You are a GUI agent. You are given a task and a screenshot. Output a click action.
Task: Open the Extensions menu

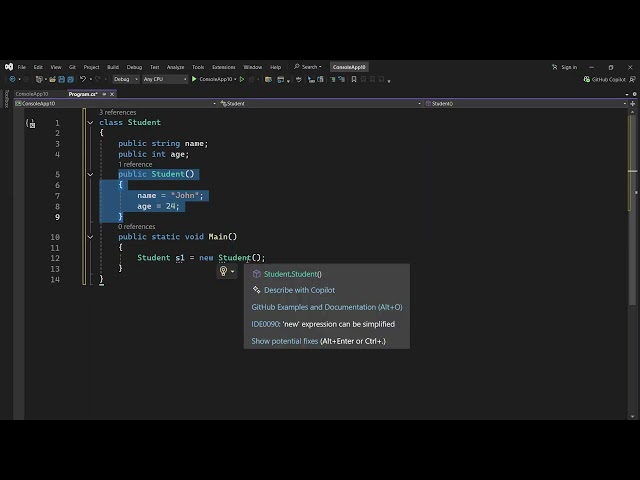coord(224,67)
